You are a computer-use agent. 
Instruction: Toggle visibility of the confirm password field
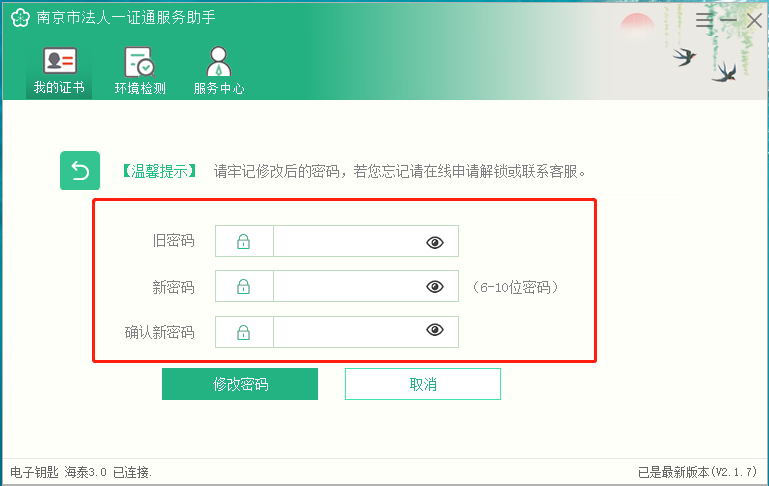click(x=435, y=330)
